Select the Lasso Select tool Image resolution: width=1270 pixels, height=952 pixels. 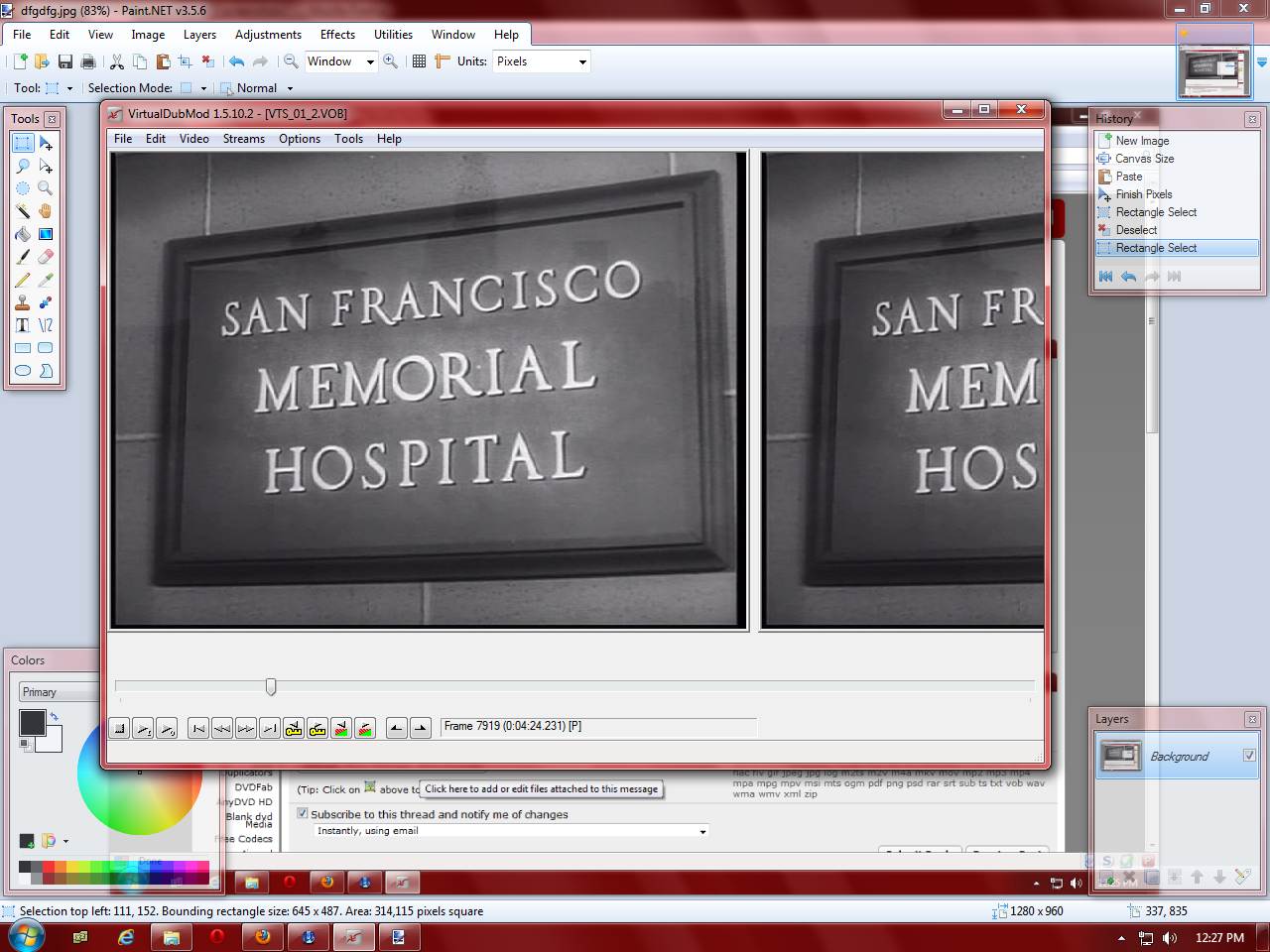(x=23, y=166)
